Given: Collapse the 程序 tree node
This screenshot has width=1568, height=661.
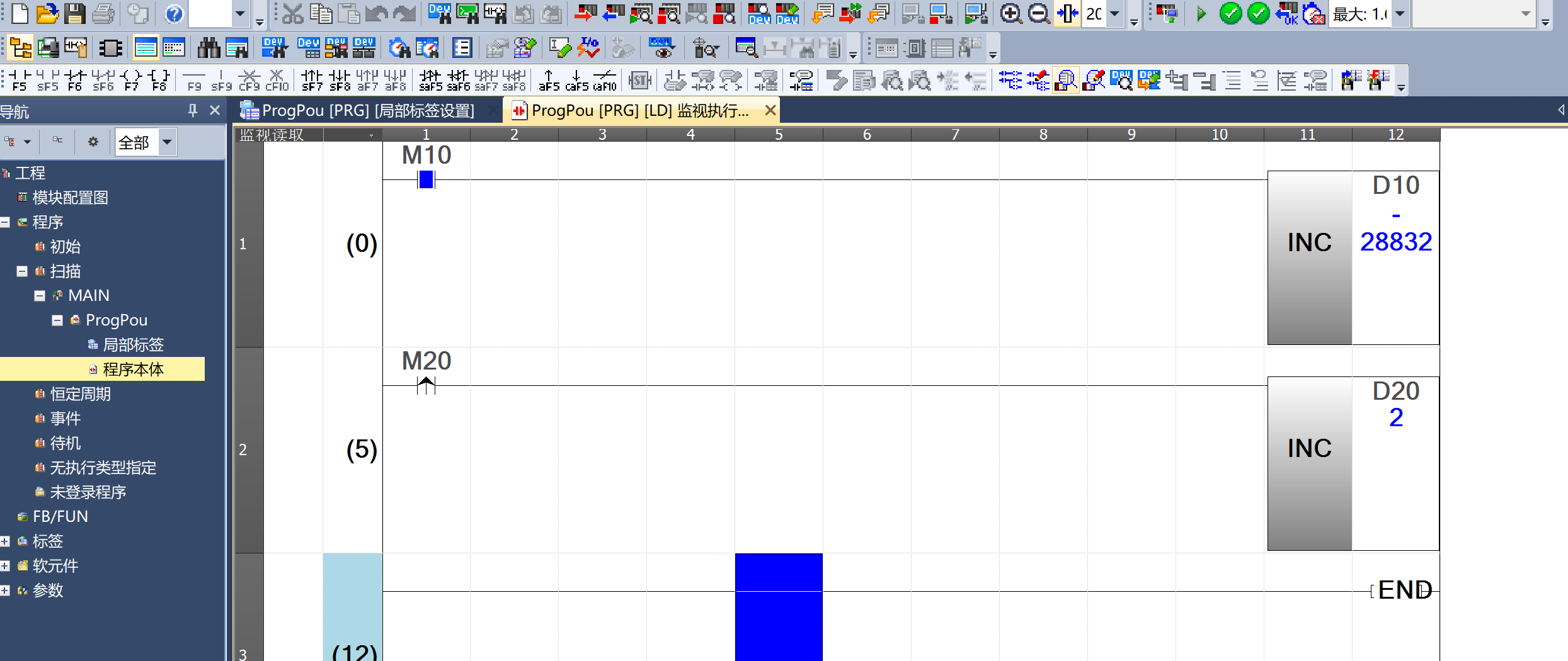Looking at the screenshot, I should (x=5, y=222).
